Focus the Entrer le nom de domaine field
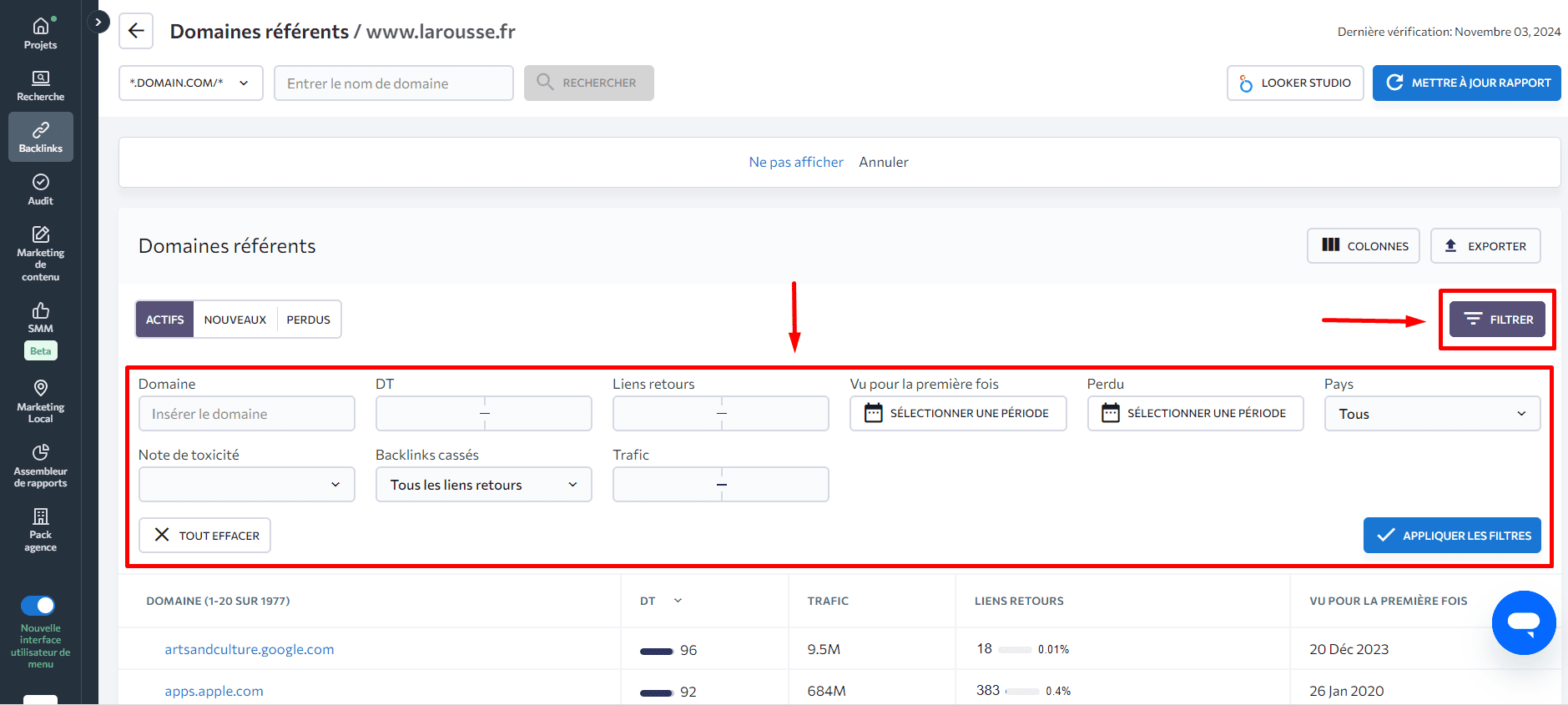Screen dimensions: 1568x705 (x=394, y=83)
